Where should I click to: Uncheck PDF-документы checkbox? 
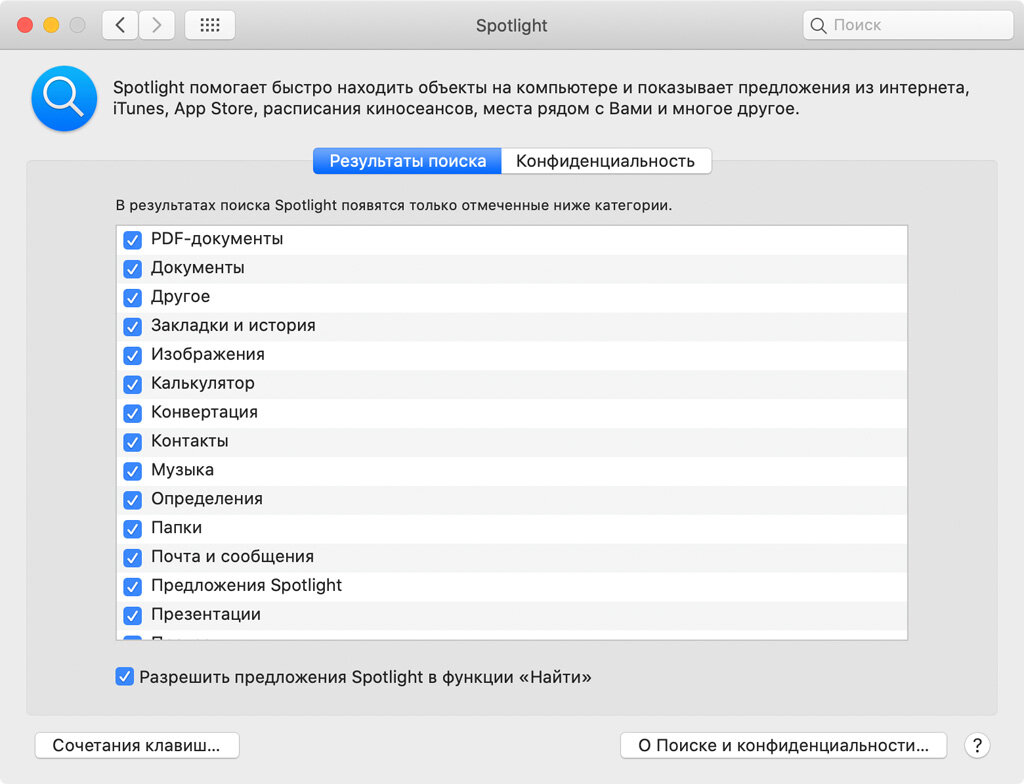[x=133, y=240]
